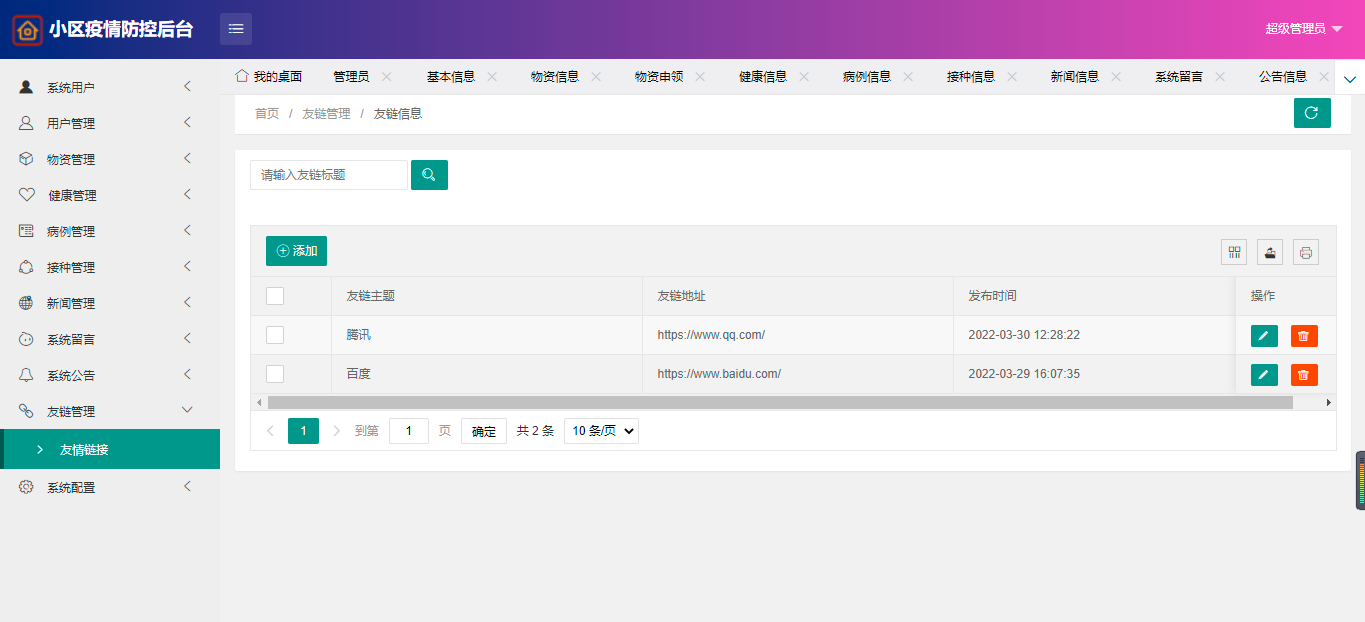Check the 腾讯 row checkbox
Image resolution: width=1365 pixels, height=622 pixels.
[x=275, y=335]
